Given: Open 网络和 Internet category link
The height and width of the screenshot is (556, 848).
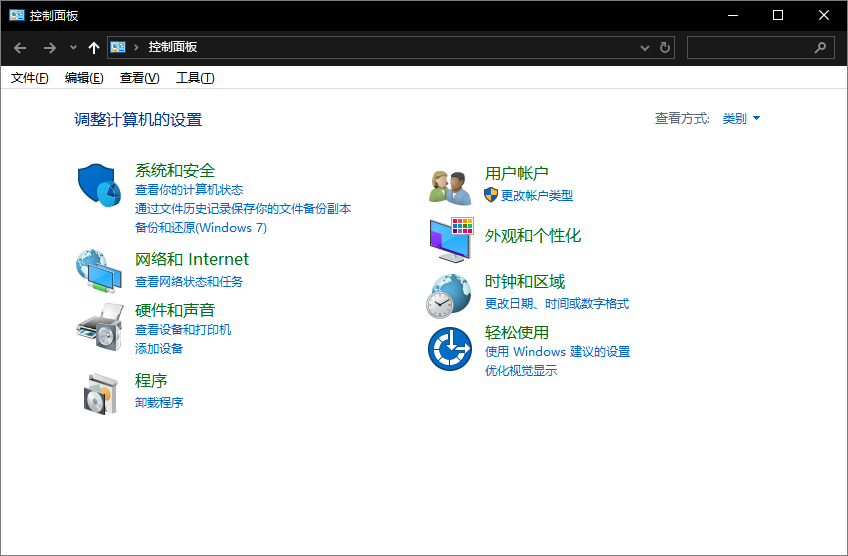Looking at the screenshot, I should pyautogui.click(x=191, y=260).
